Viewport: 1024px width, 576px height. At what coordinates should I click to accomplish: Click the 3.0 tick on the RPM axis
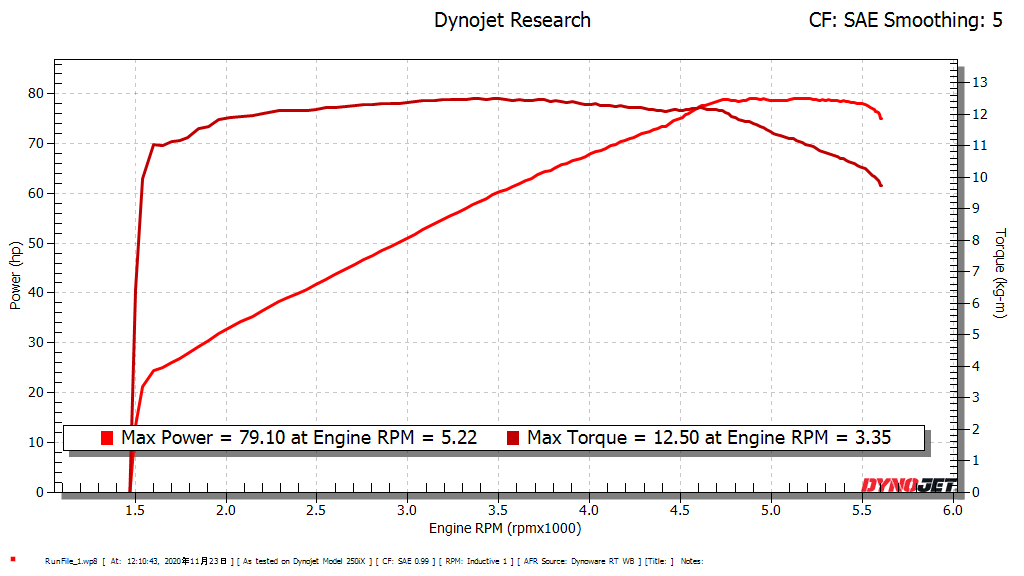click(408, 510)
